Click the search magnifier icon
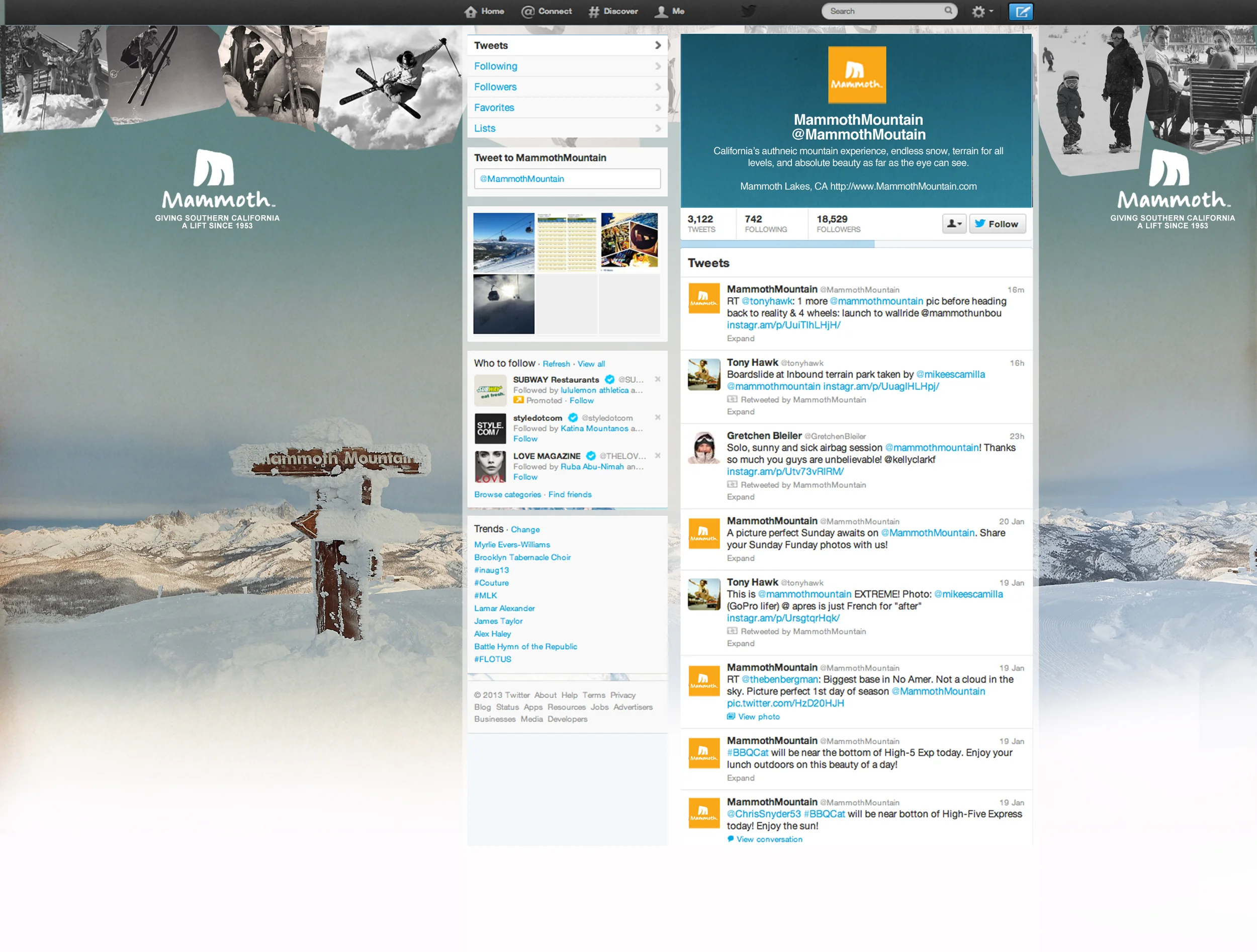This screenshot has width=1257, height=952. point(948,11)
